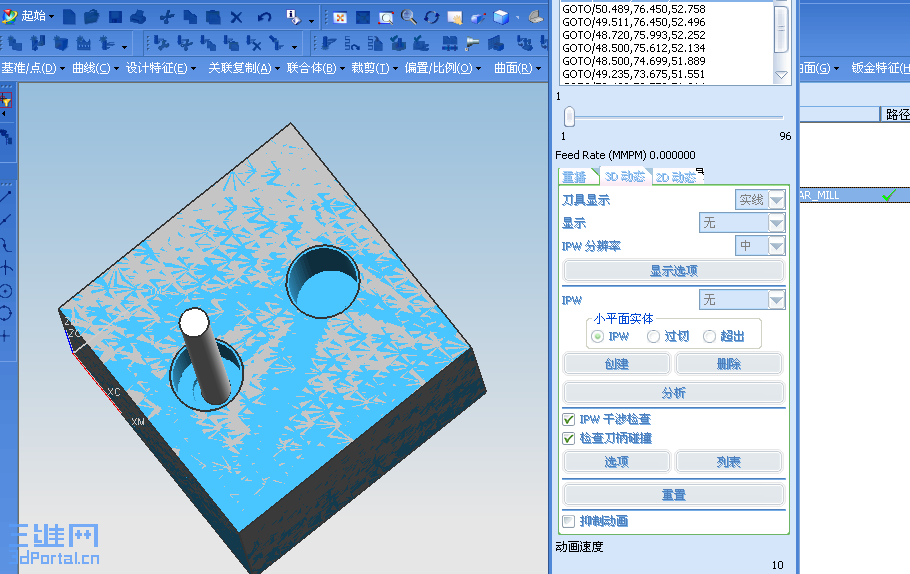Viewport: 910px width, 574px height.
Task: Click the Print icon
Action: [x=138, y=17]
